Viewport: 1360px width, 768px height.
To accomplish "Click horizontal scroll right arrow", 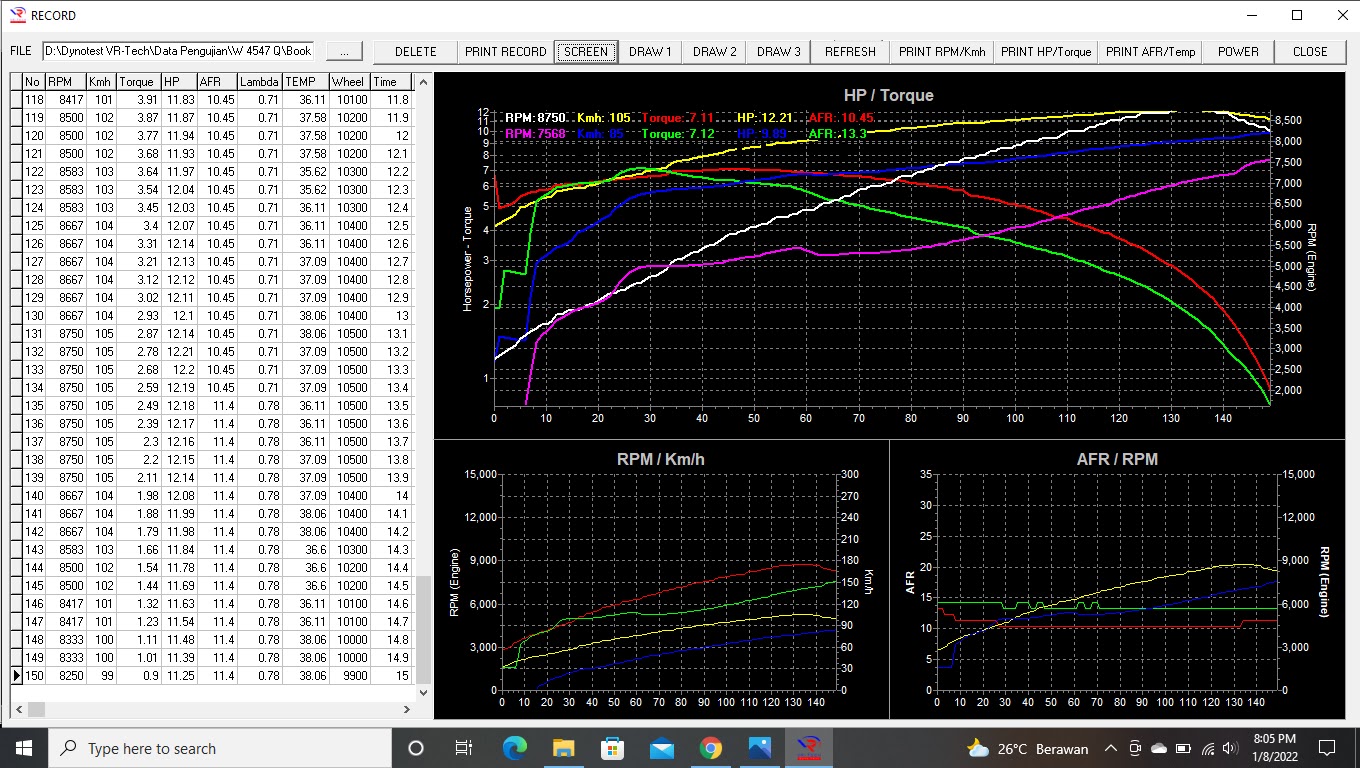I will point(407,709).
